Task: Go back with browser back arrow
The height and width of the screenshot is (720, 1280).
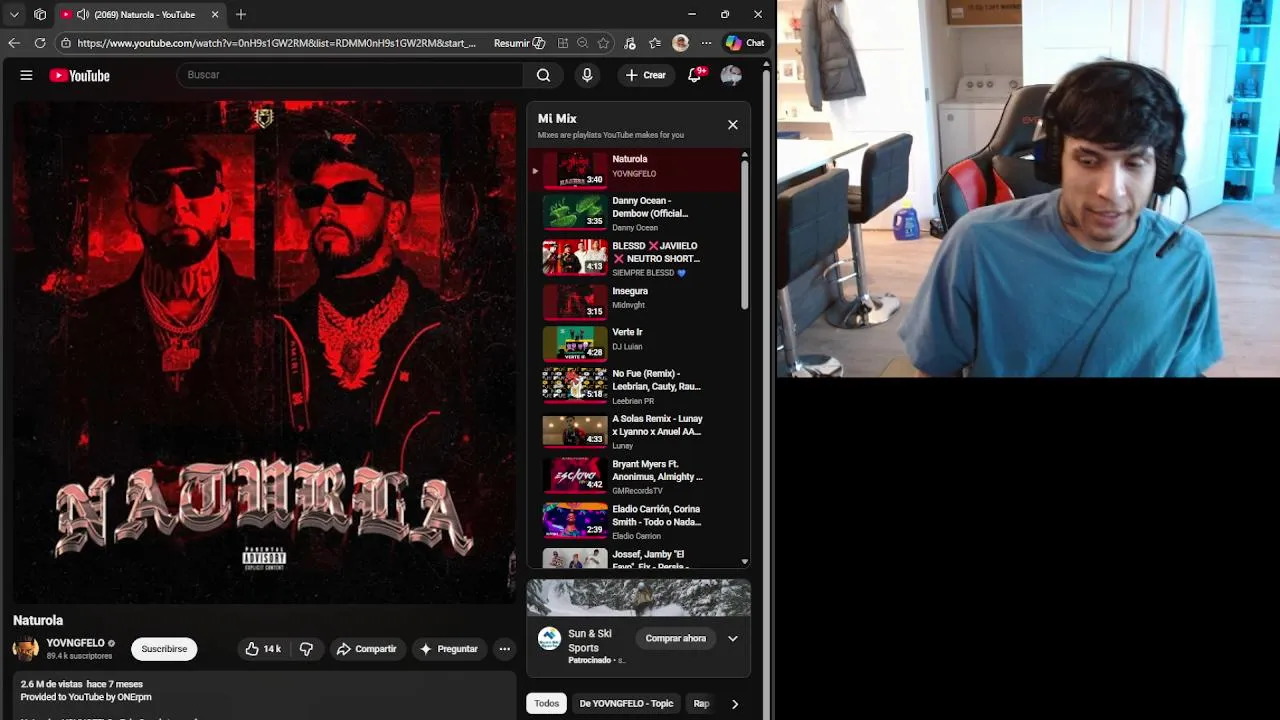Action: tap(14, 43)
